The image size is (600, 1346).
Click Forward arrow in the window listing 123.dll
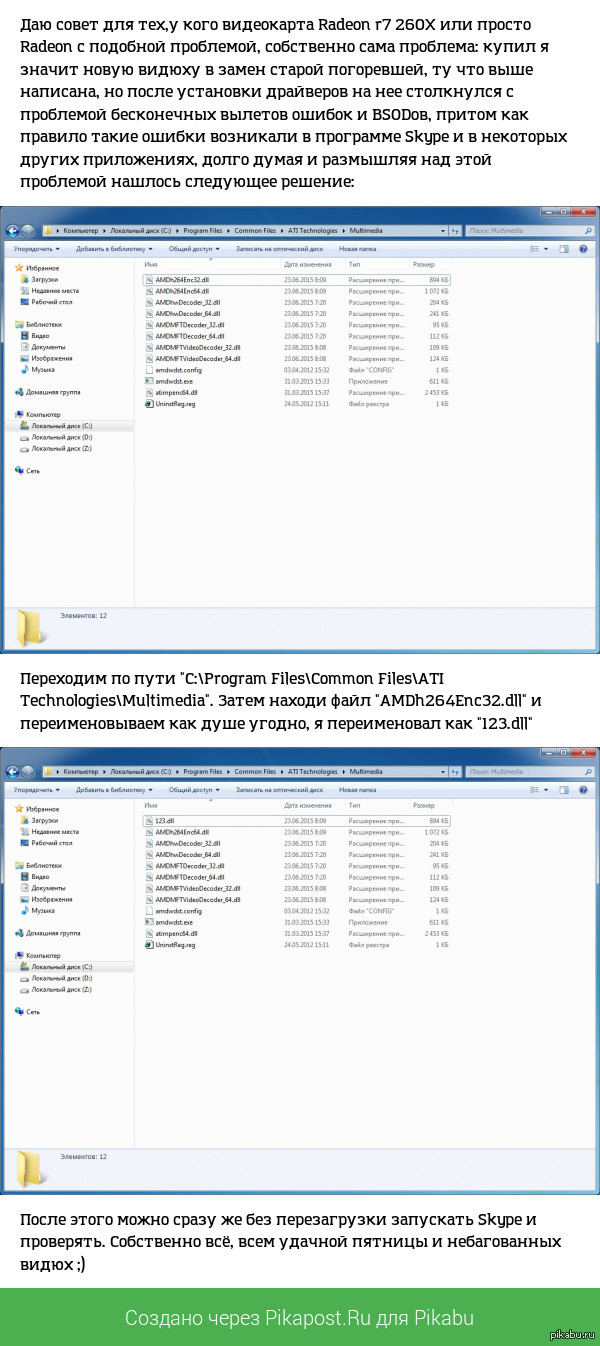point(29,772)
